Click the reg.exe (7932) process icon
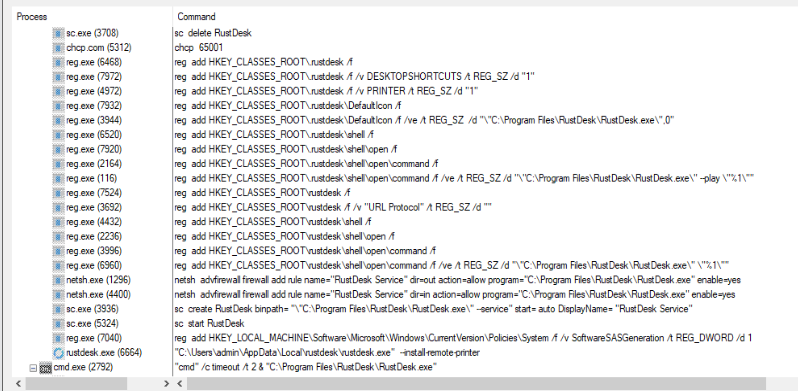The width and height of the screenshot is (798, 391). tap(59, 106)
